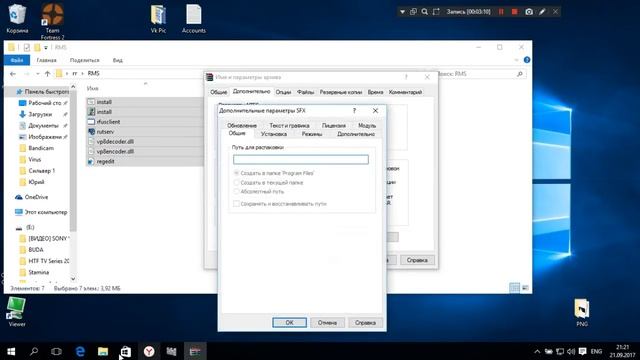Click Справка button in archive dialog
Image resolution: width=640 pixels, height=360 pixels.
pos(417,260)
